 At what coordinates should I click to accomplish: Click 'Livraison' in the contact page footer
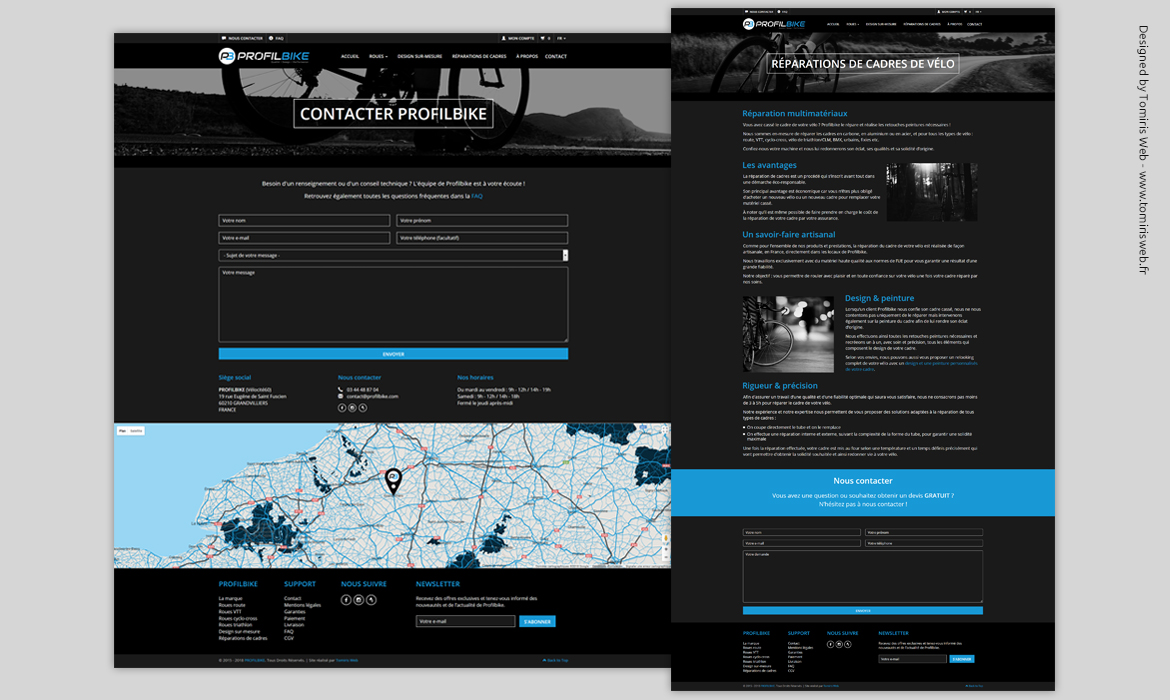pos(294,625)
